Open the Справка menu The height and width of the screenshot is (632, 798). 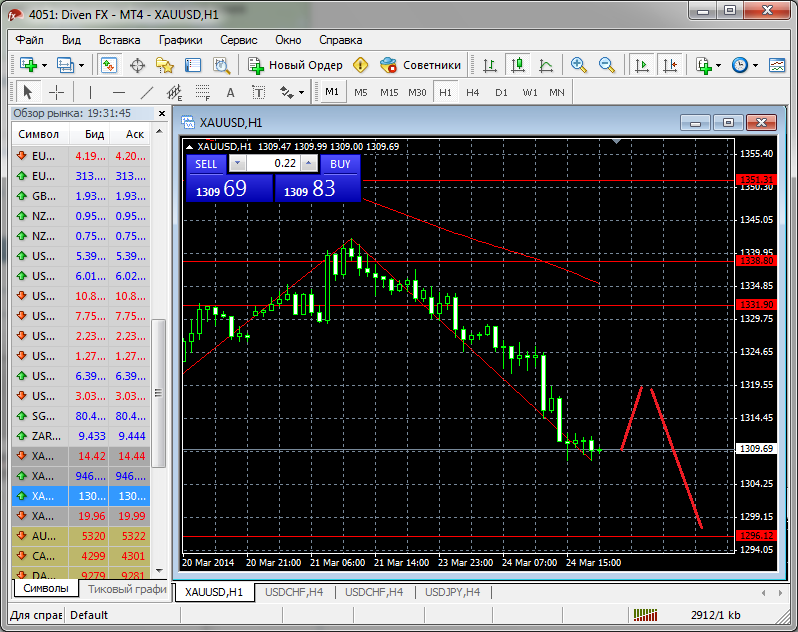coord(340,40)
